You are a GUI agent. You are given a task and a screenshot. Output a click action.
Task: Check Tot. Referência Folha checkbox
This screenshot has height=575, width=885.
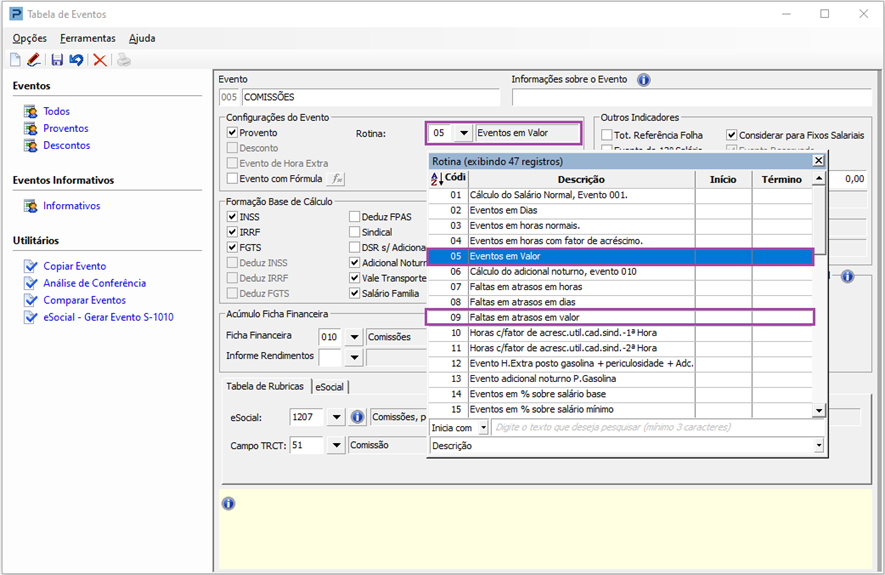click(x=607, y=135)
